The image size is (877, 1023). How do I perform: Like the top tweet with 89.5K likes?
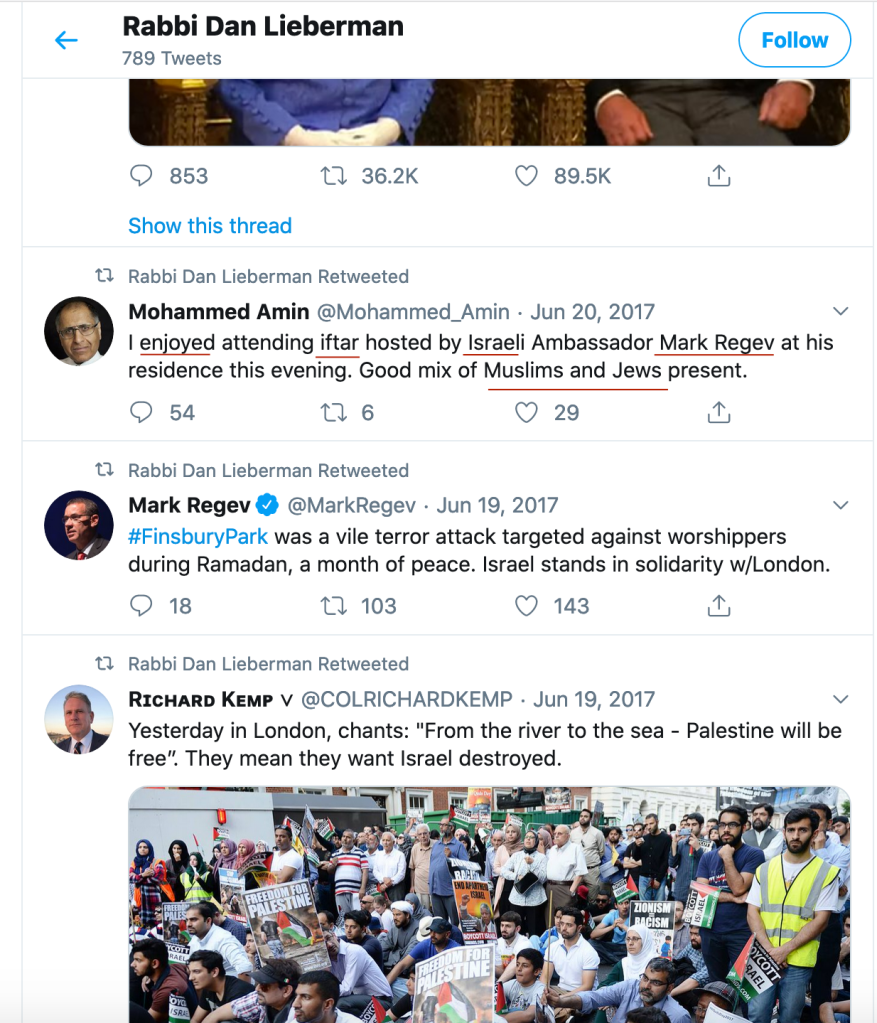[x=526, y=176]
